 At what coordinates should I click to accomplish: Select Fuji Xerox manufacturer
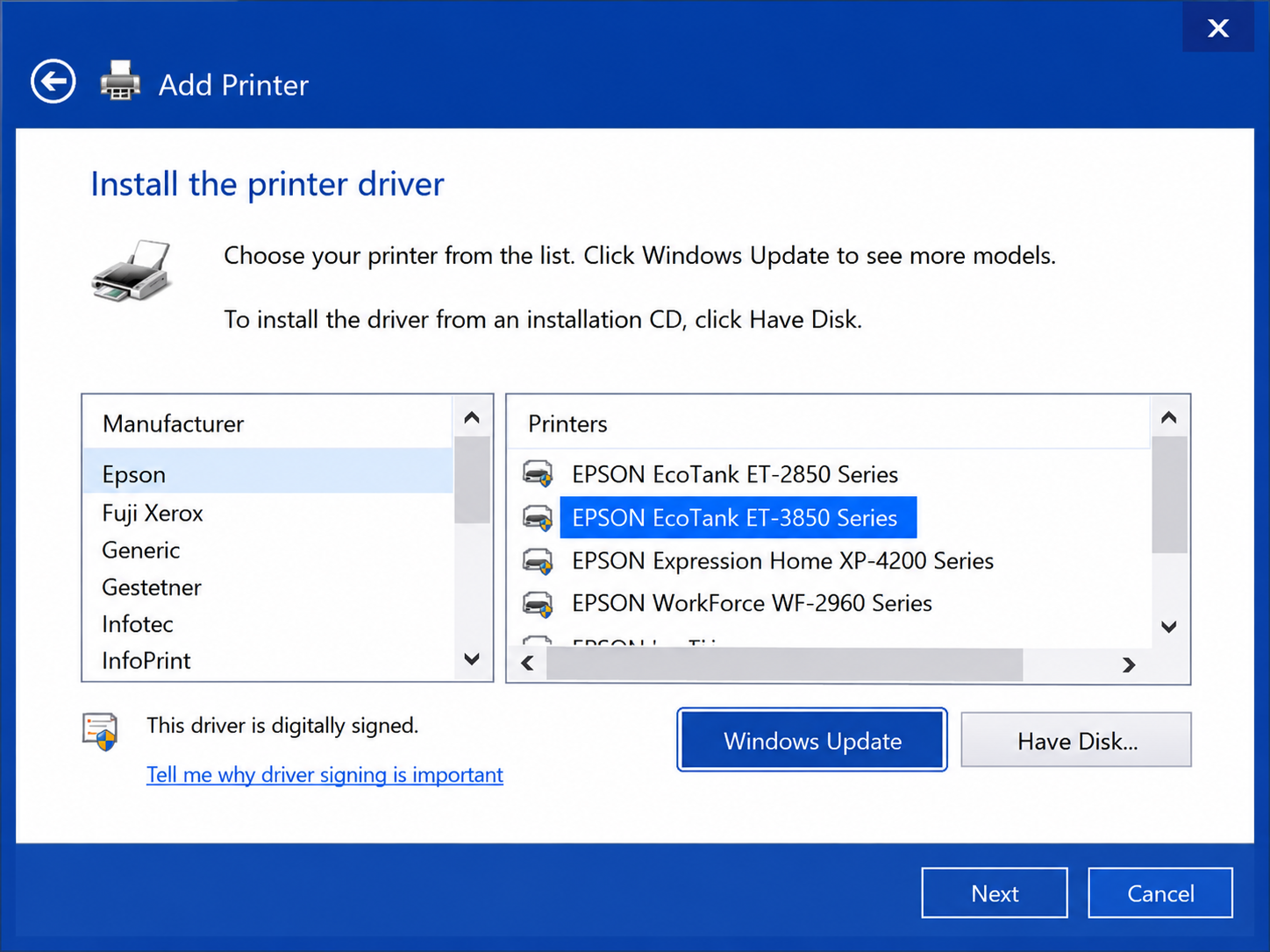tap(268, 513)
